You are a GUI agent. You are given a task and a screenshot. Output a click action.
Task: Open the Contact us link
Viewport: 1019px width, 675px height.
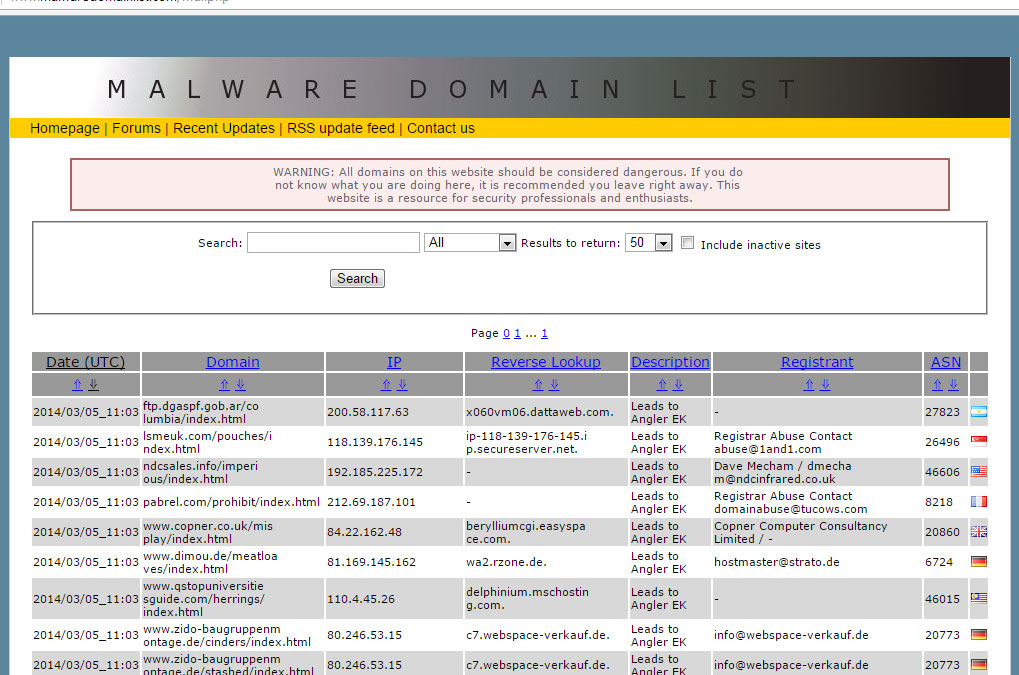point(441,128)
